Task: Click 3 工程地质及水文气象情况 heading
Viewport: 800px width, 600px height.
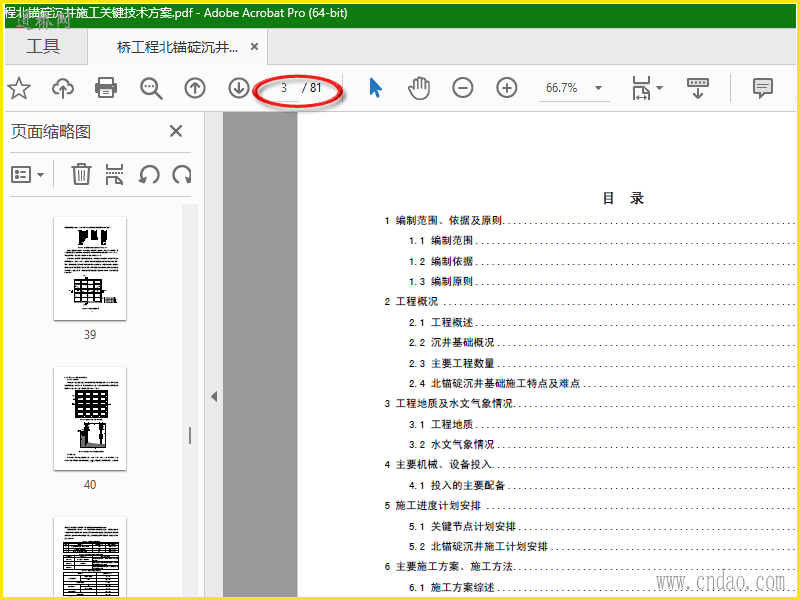Action: coord(592,404)
